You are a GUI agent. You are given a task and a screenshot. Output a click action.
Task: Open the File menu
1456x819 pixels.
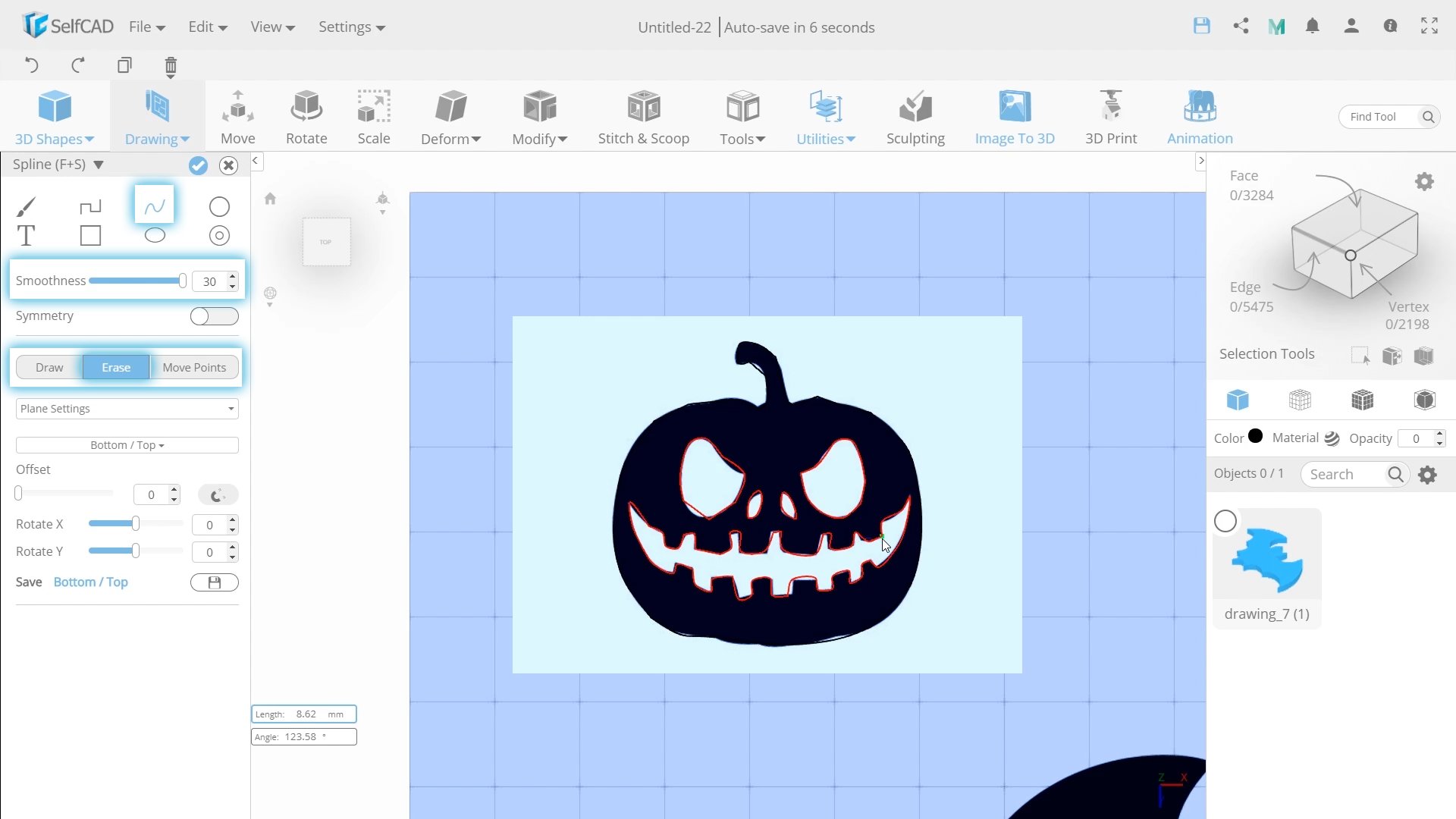pyautogui.click(x=147, y=27)
